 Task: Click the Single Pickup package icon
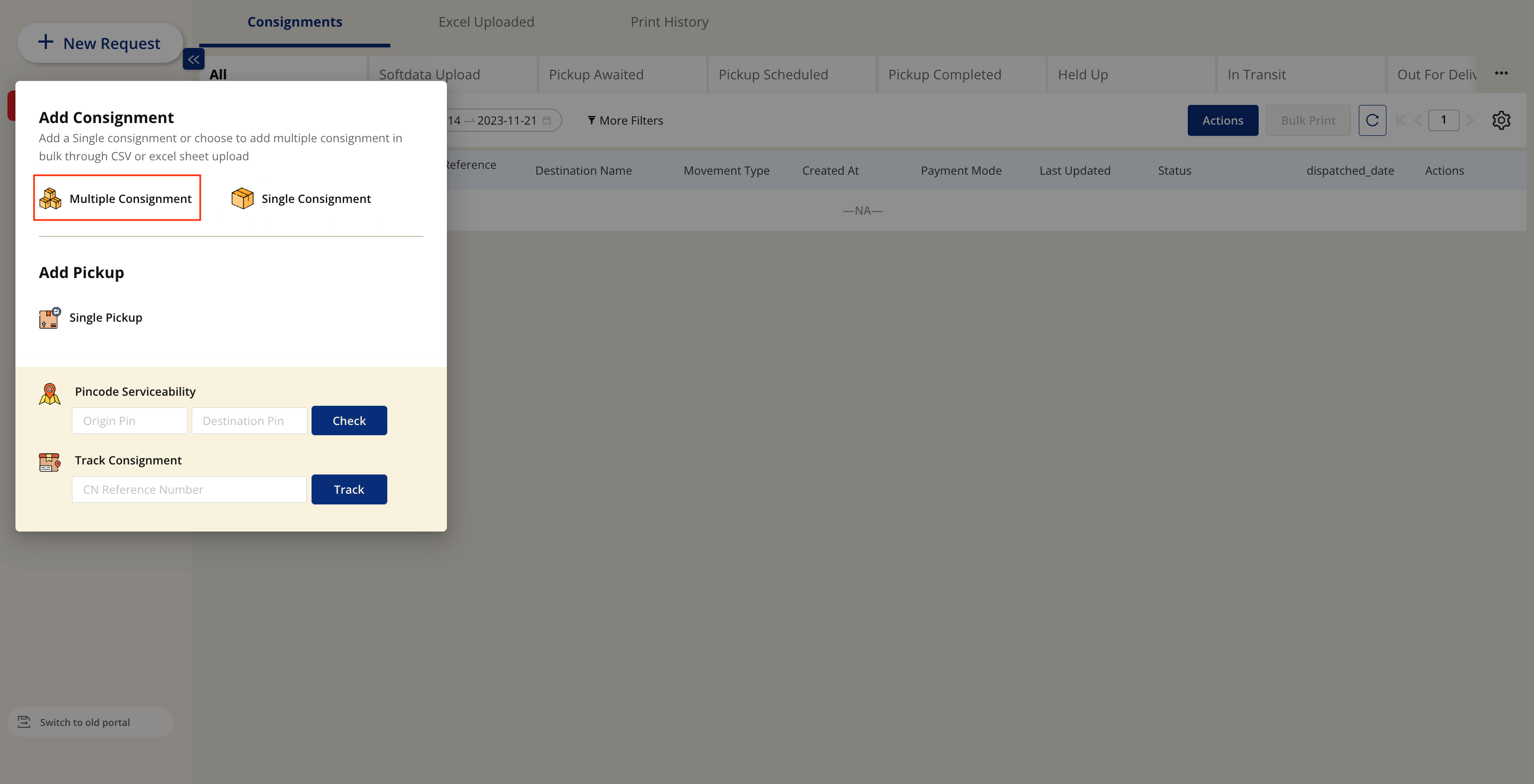coord(50,318)
